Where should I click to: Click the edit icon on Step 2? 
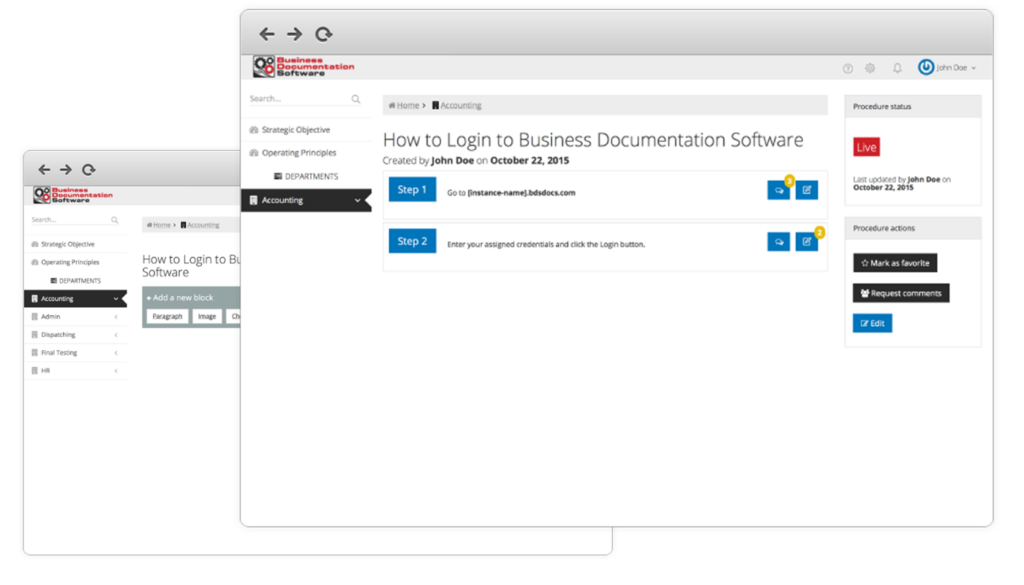[807, 241]
